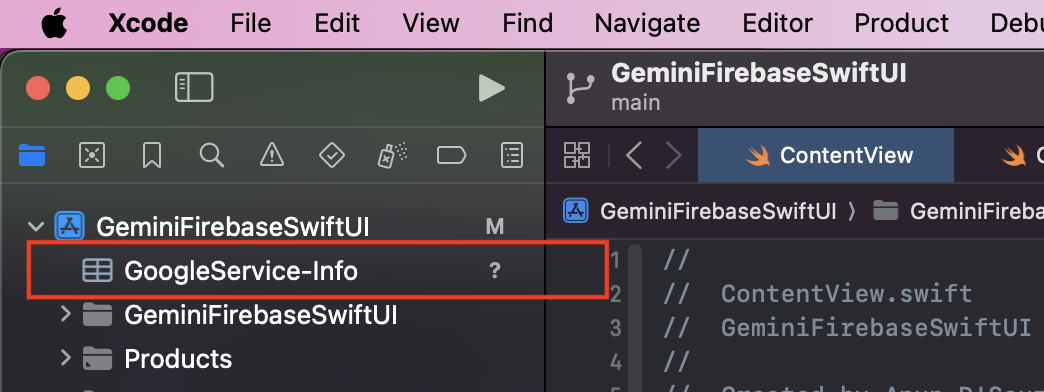1044x392 pixels.
Task: Show the Source Control navigator
Action: pos(91,156)
